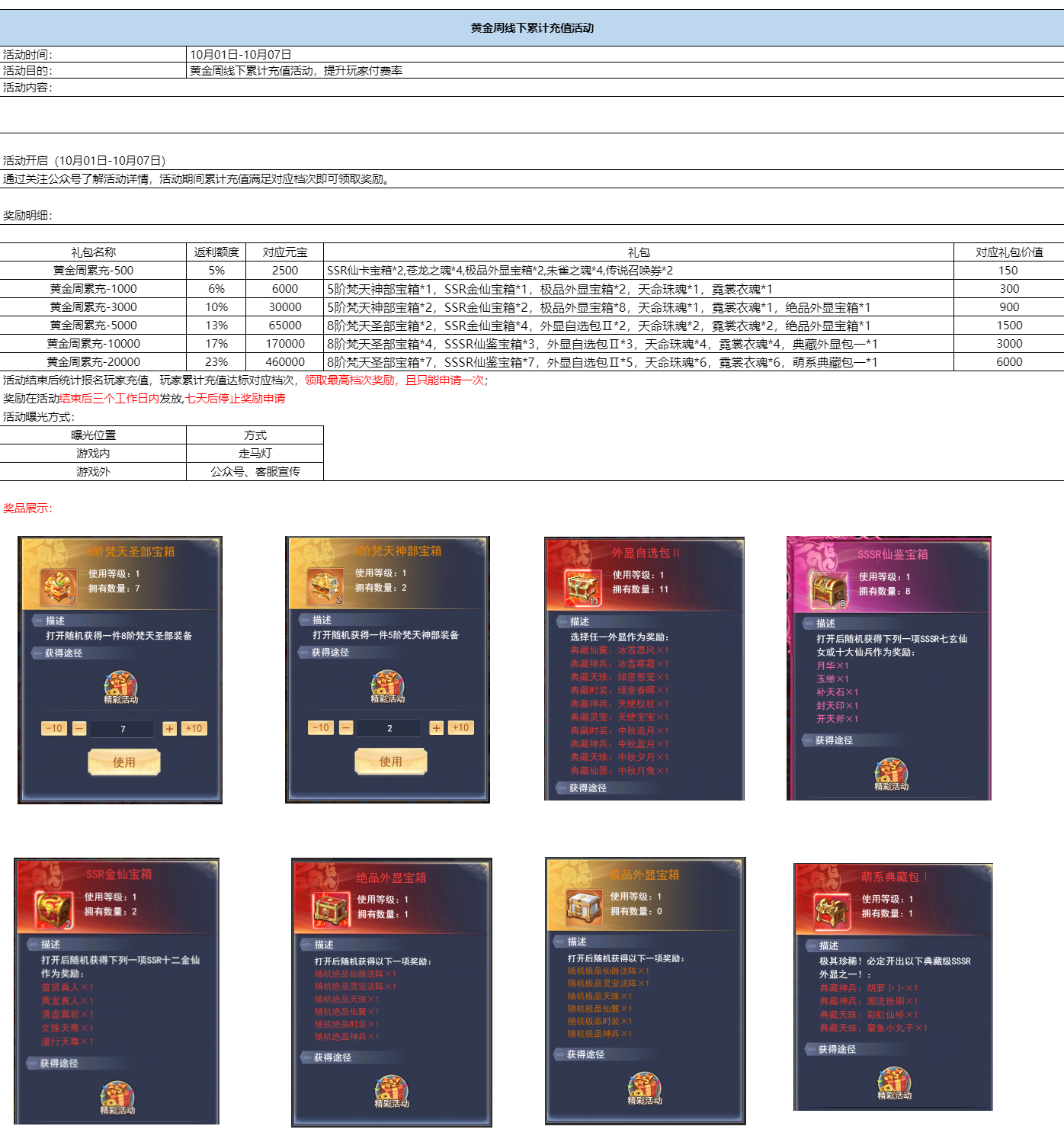1064x1139 pixels.
Task: Click quantity field showing 7
Action: click(x=123, y=729)
